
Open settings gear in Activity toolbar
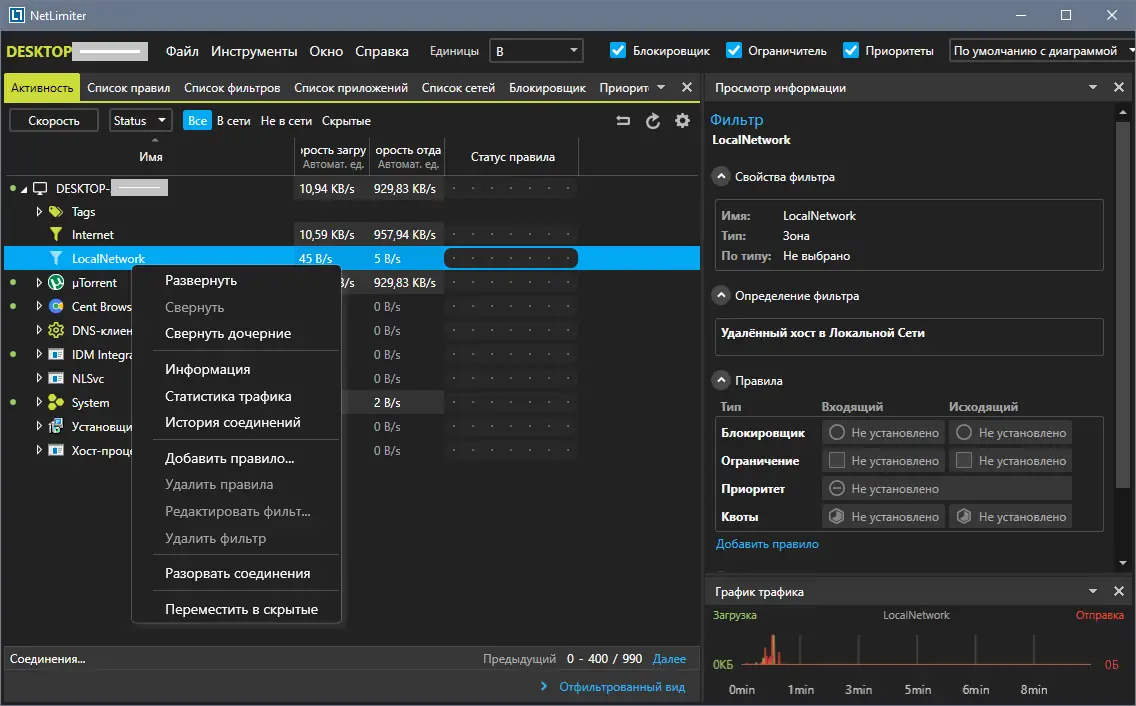pyautogui.click(x=683, y=121)
